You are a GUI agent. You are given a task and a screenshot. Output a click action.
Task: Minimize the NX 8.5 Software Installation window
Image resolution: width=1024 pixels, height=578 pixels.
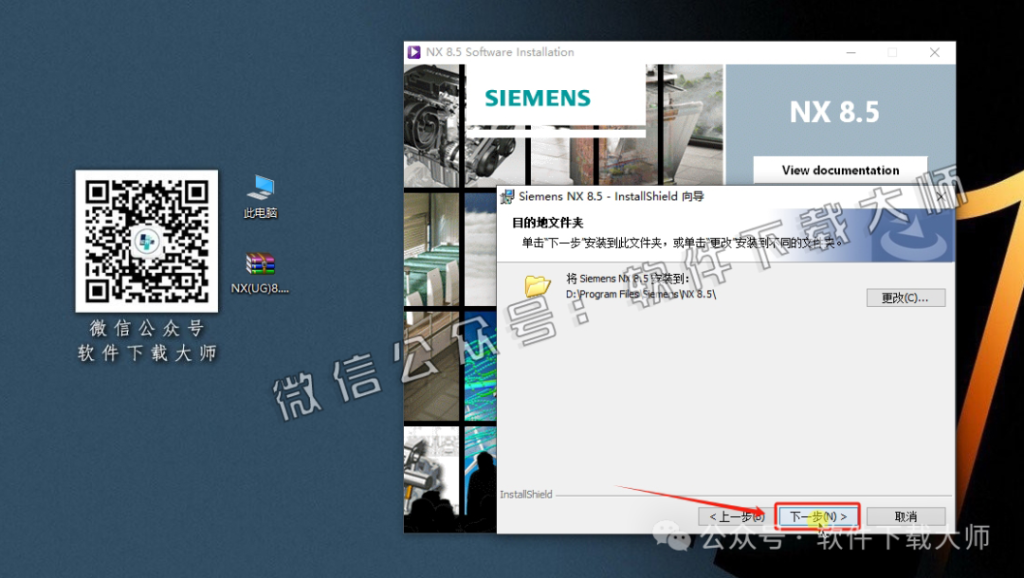(x=849, y=51)
